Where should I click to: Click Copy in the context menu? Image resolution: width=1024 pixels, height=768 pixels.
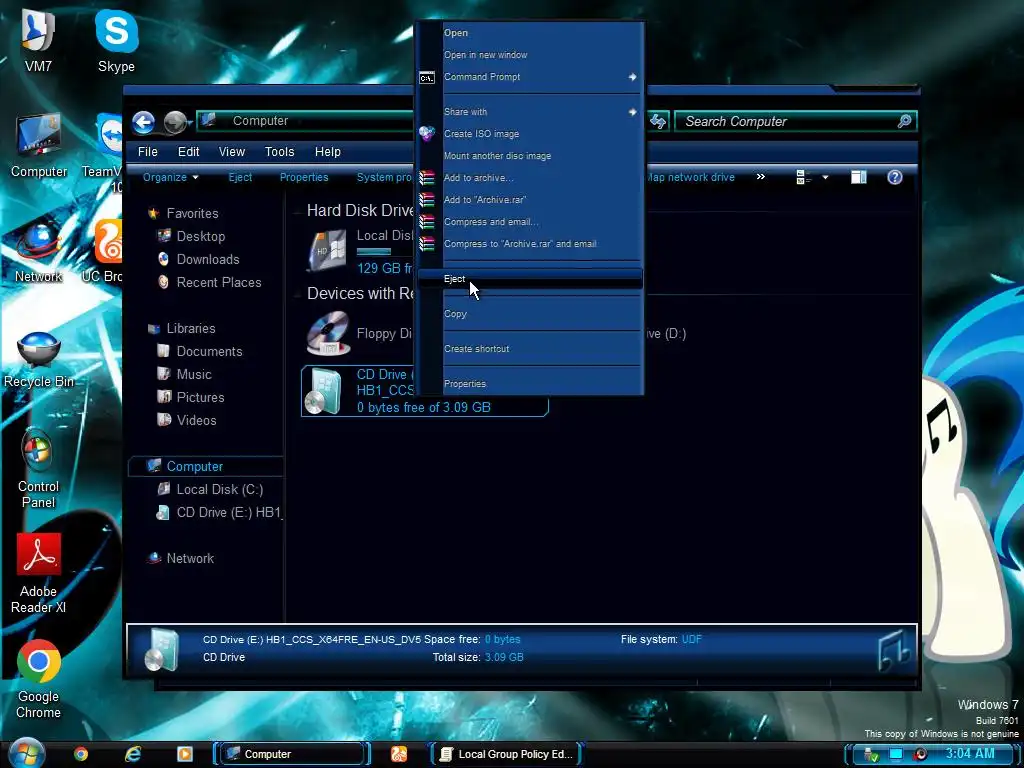click(530, 314)
